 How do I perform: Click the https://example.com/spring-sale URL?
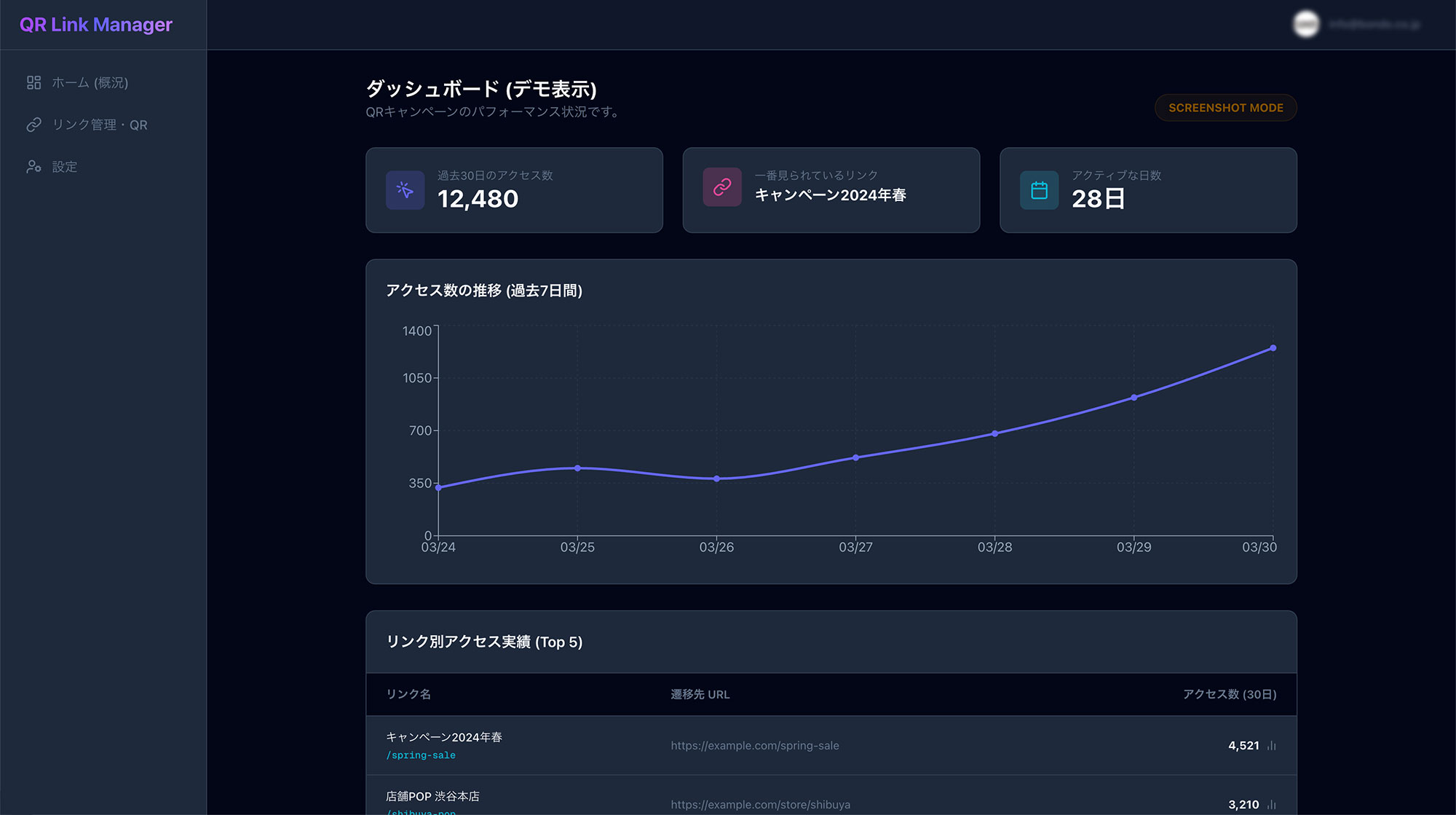pyautogui.click(x=755, y=746)
